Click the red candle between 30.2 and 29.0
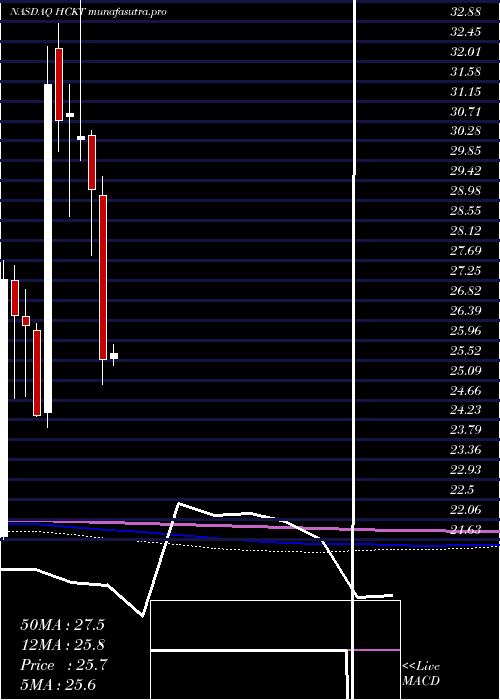The height and width of the screenshot is (700, 500). pos(92,162)
